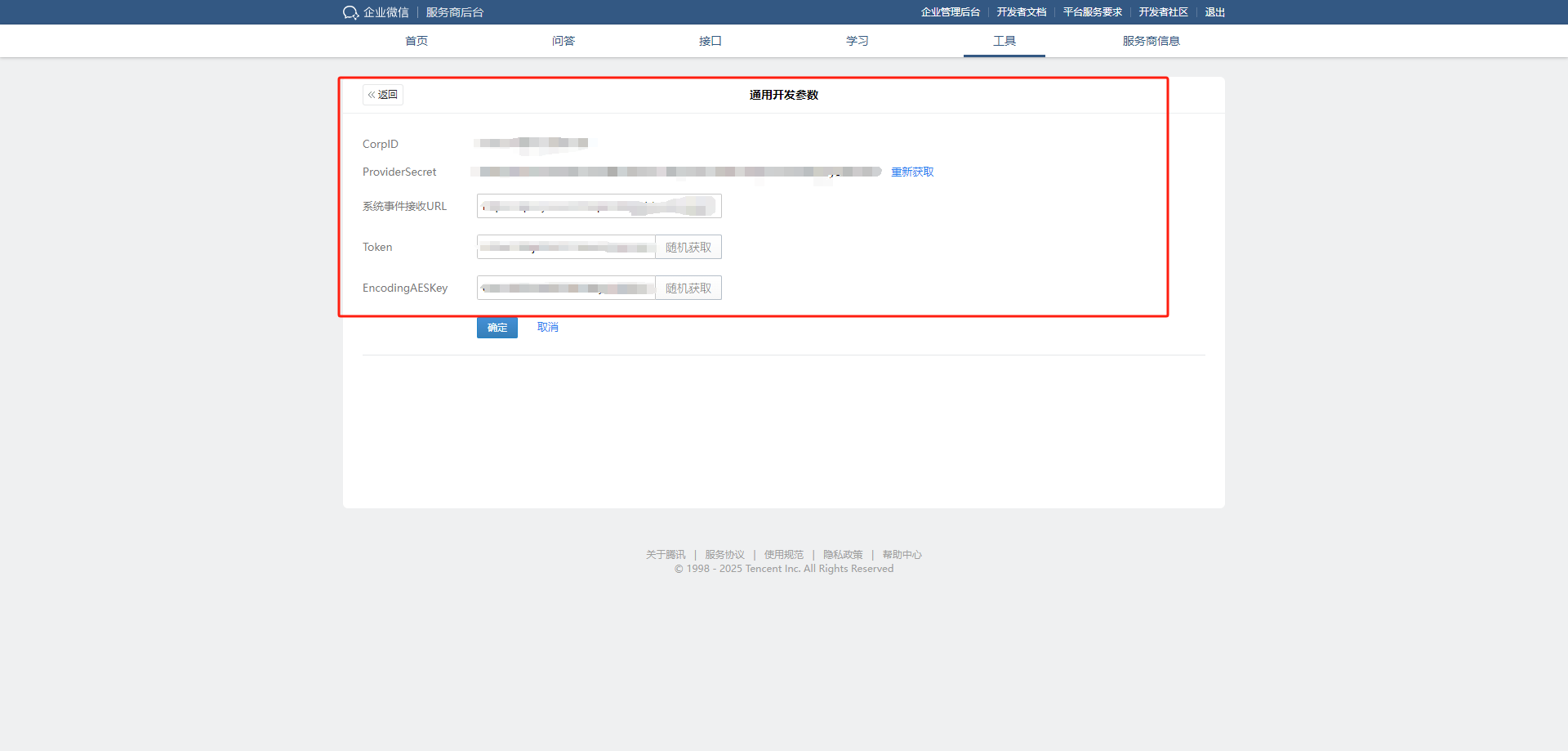
Task: Open the 首页 tab
Action: pos(416,41)
